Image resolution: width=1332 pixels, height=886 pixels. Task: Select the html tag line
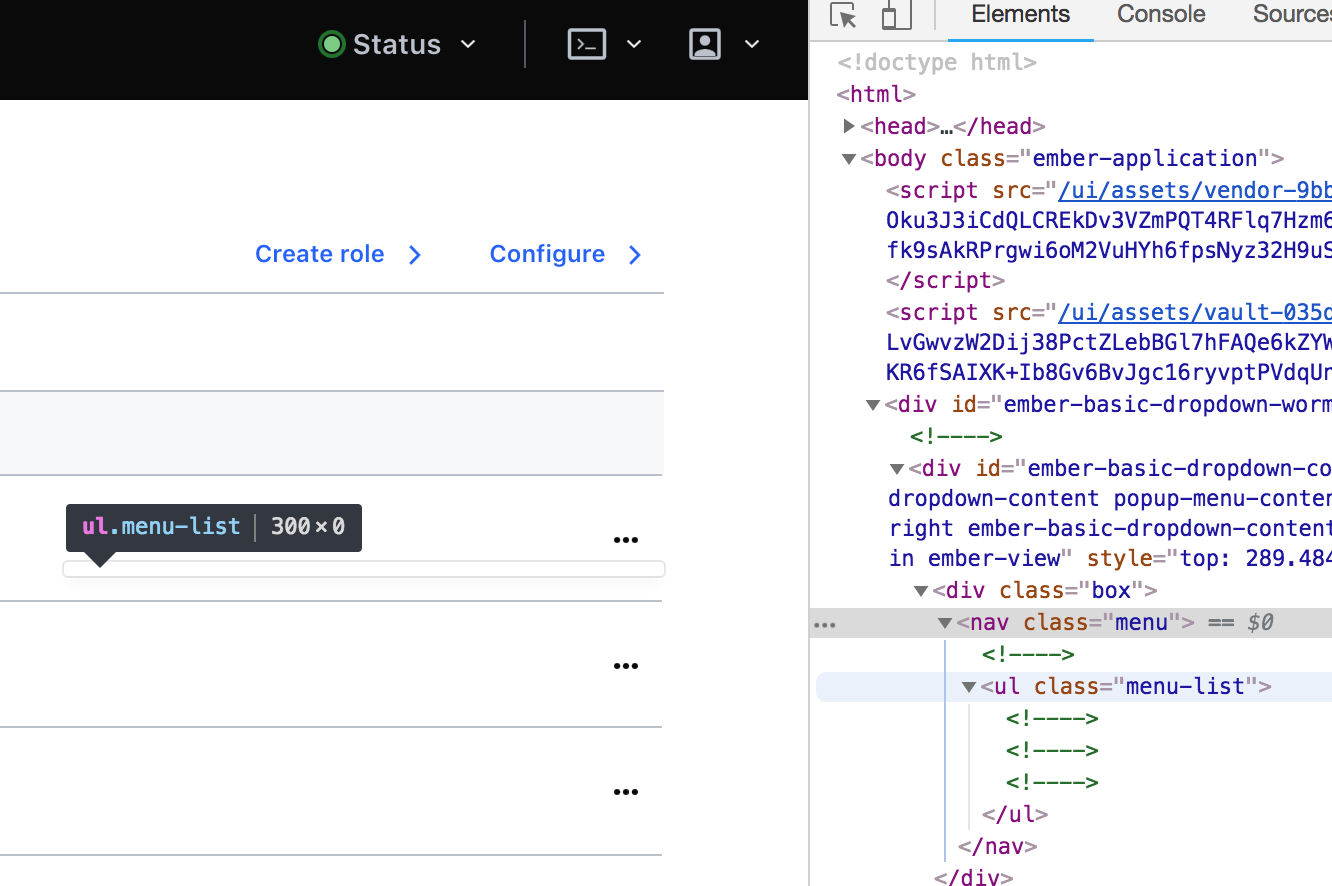877,94
